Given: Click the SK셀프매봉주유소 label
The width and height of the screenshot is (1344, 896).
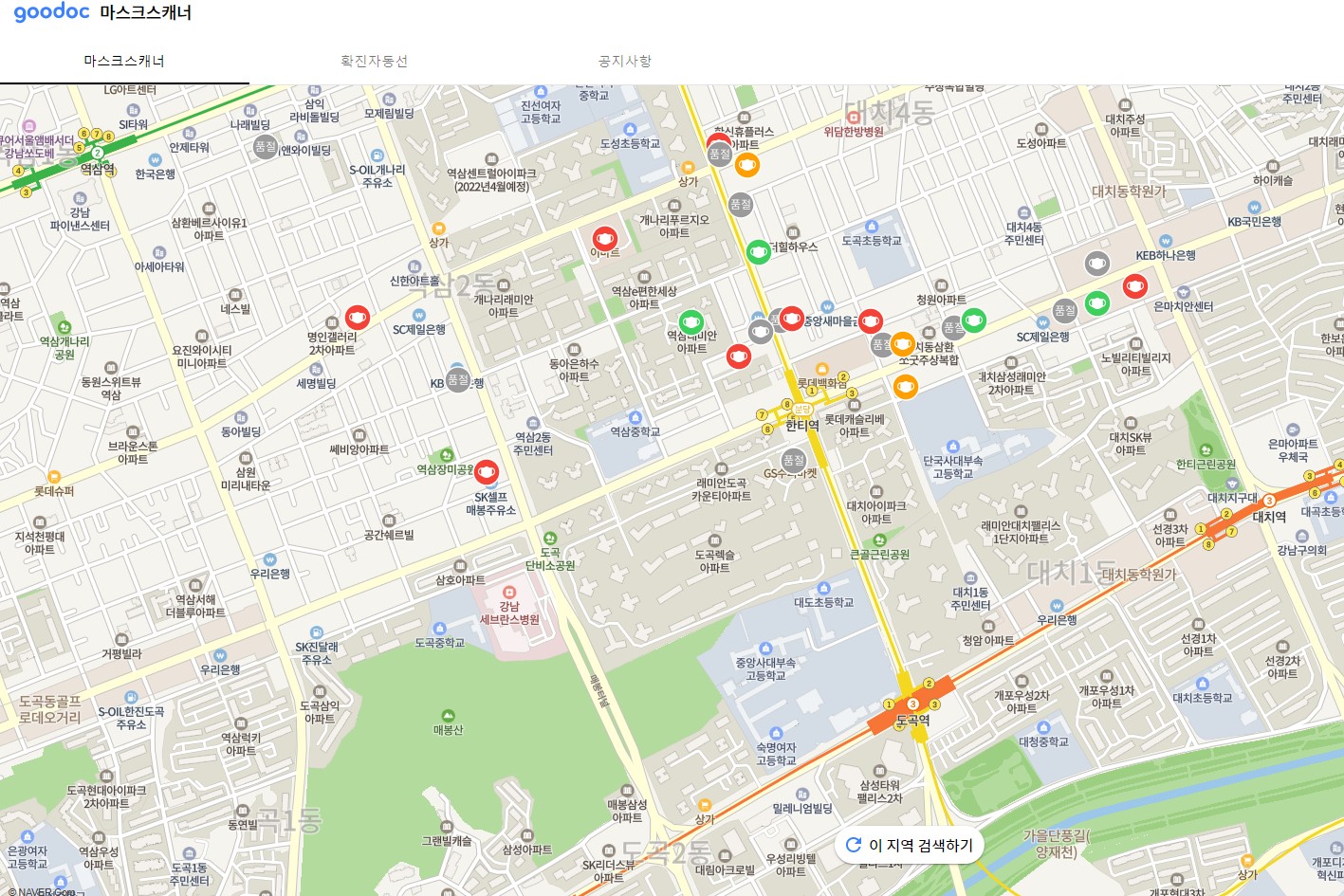Looking at the screenshot, I should (491, 503).
